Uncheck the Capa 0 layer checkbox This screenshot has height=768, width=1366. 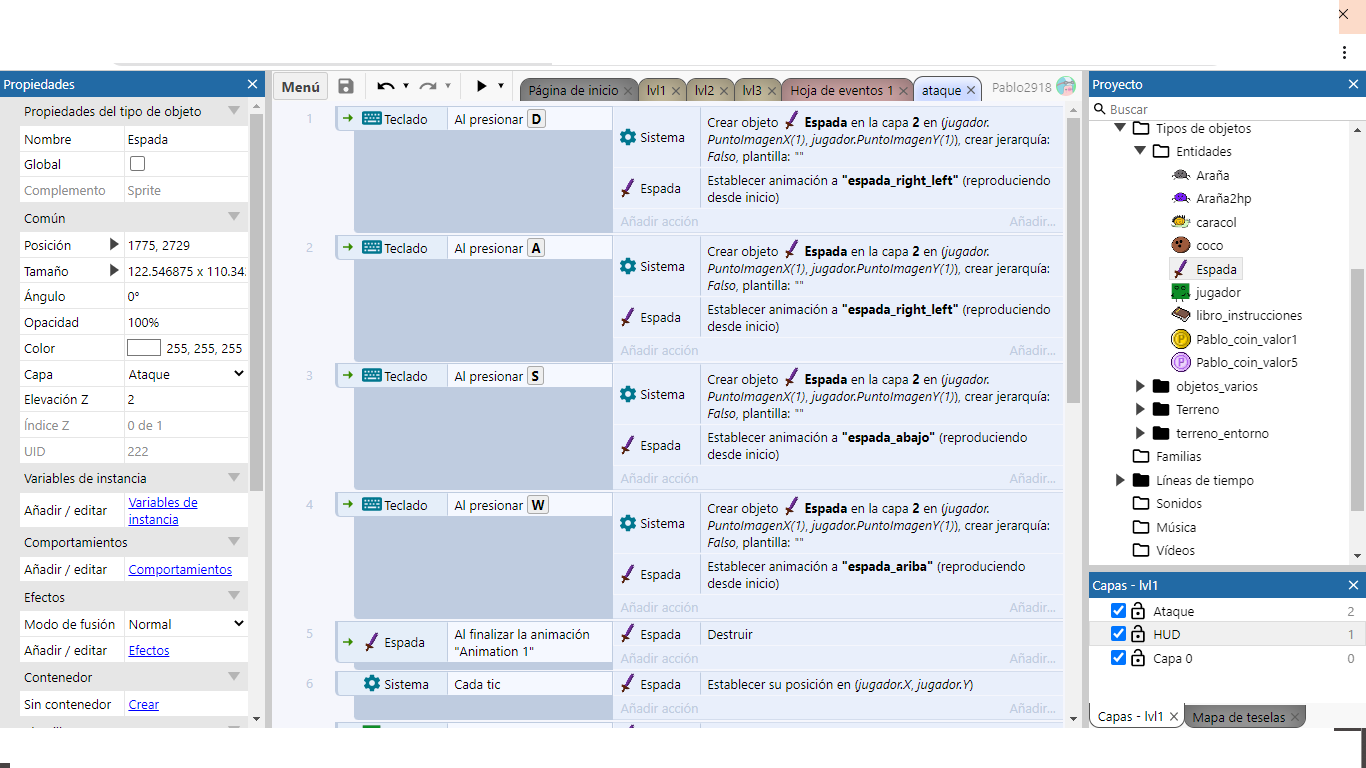pos(1119,658)
